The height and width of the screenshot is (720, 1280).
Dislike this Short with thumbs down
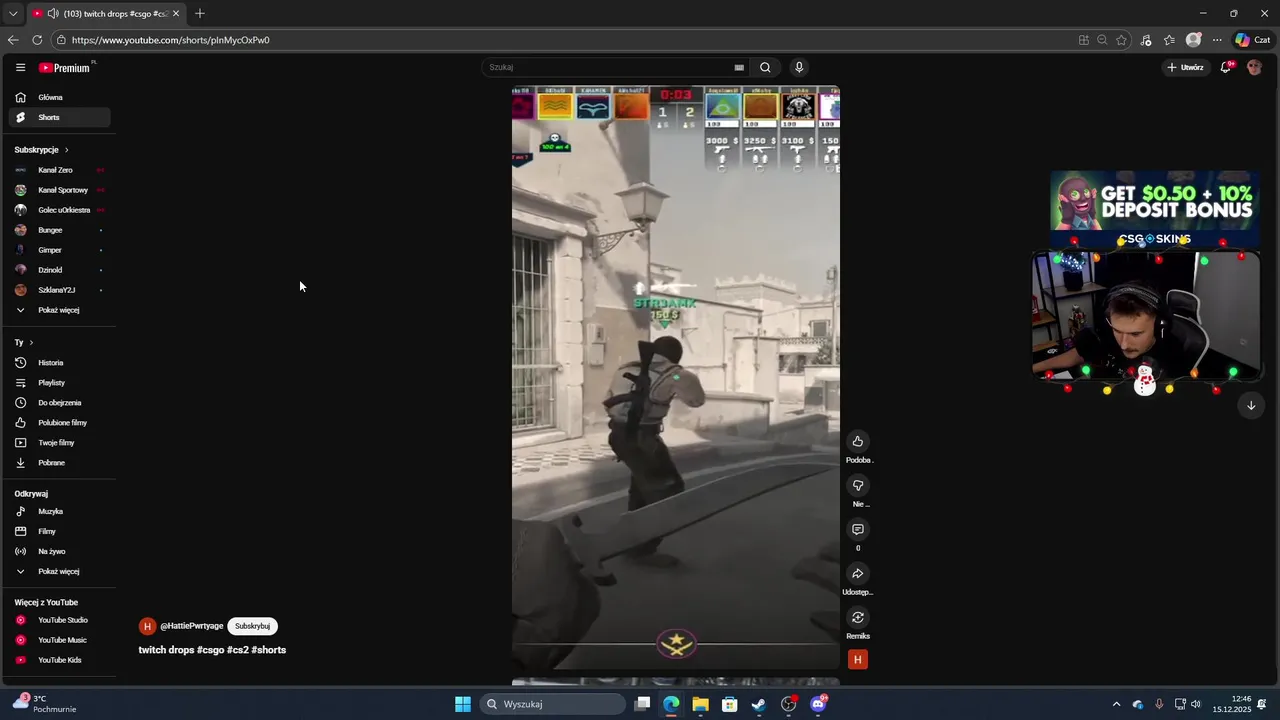point(857,485)
